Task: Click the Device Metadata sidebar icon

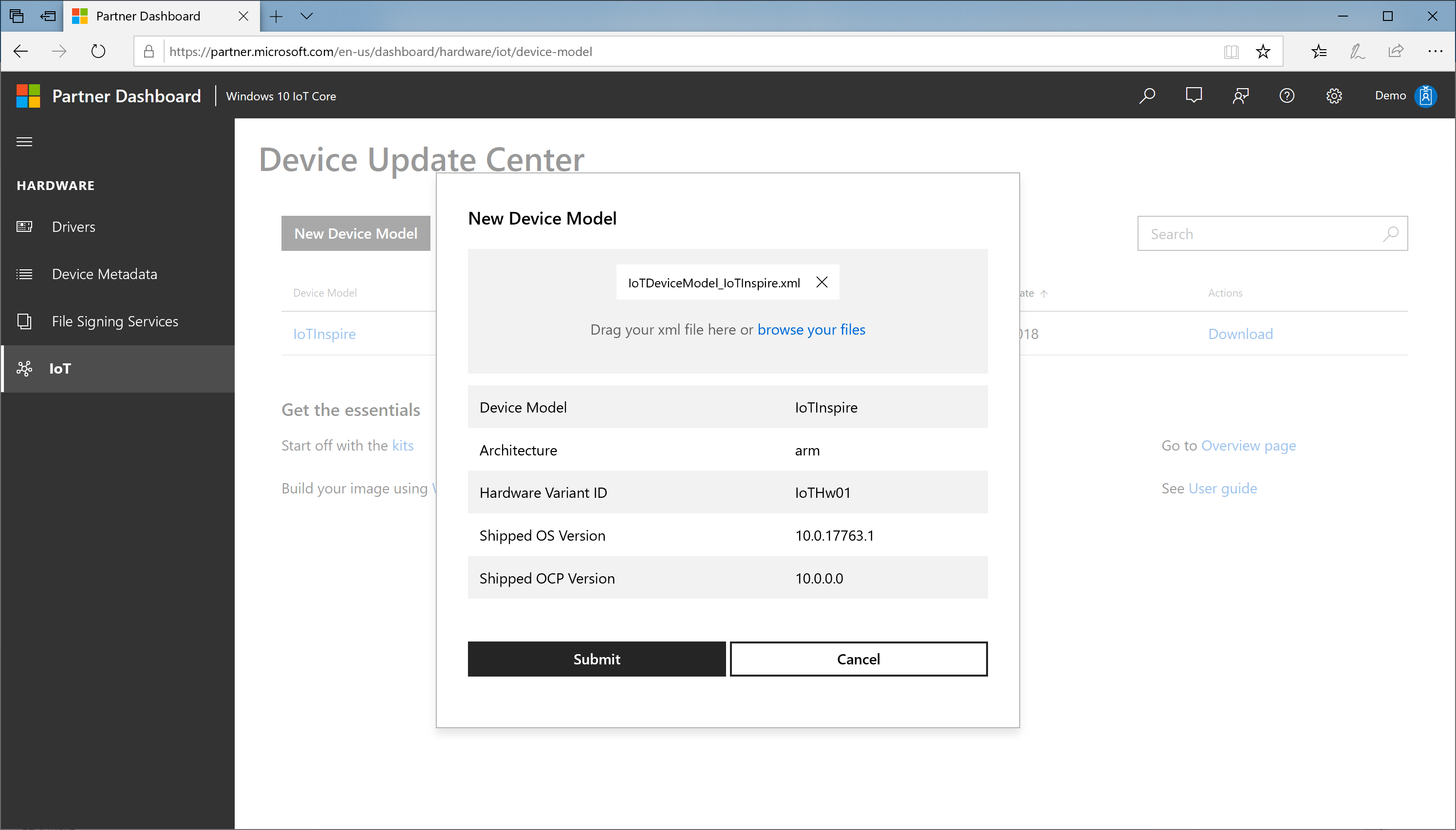Action: click(x=26, y=273)
